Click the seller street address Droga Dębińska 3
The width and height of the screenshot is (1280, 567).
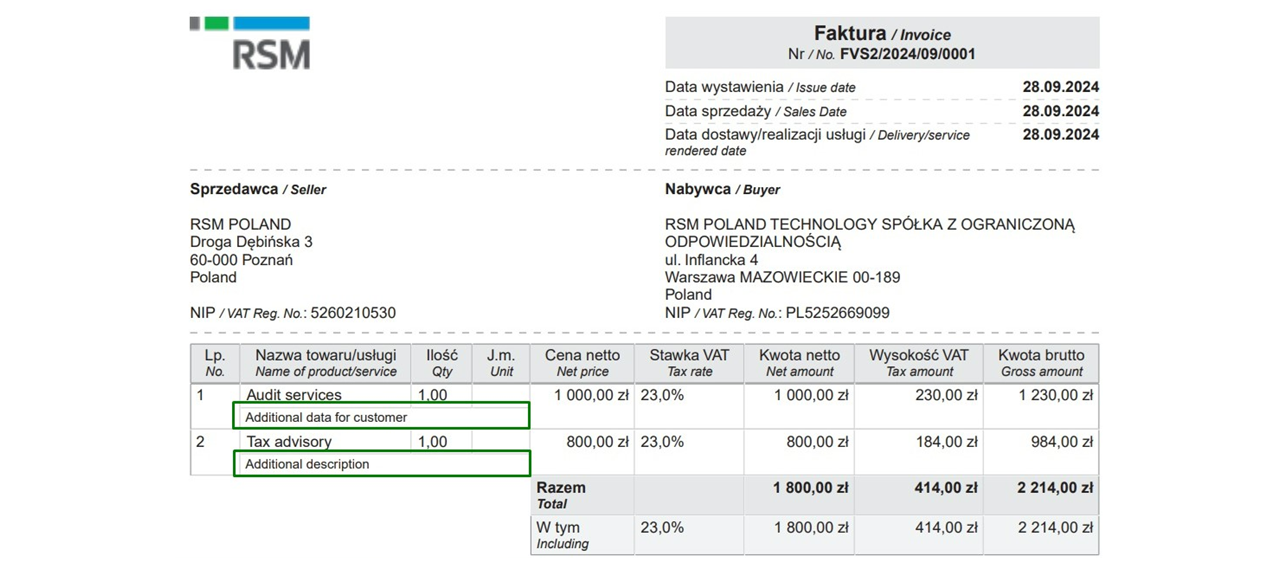point(251,242)
